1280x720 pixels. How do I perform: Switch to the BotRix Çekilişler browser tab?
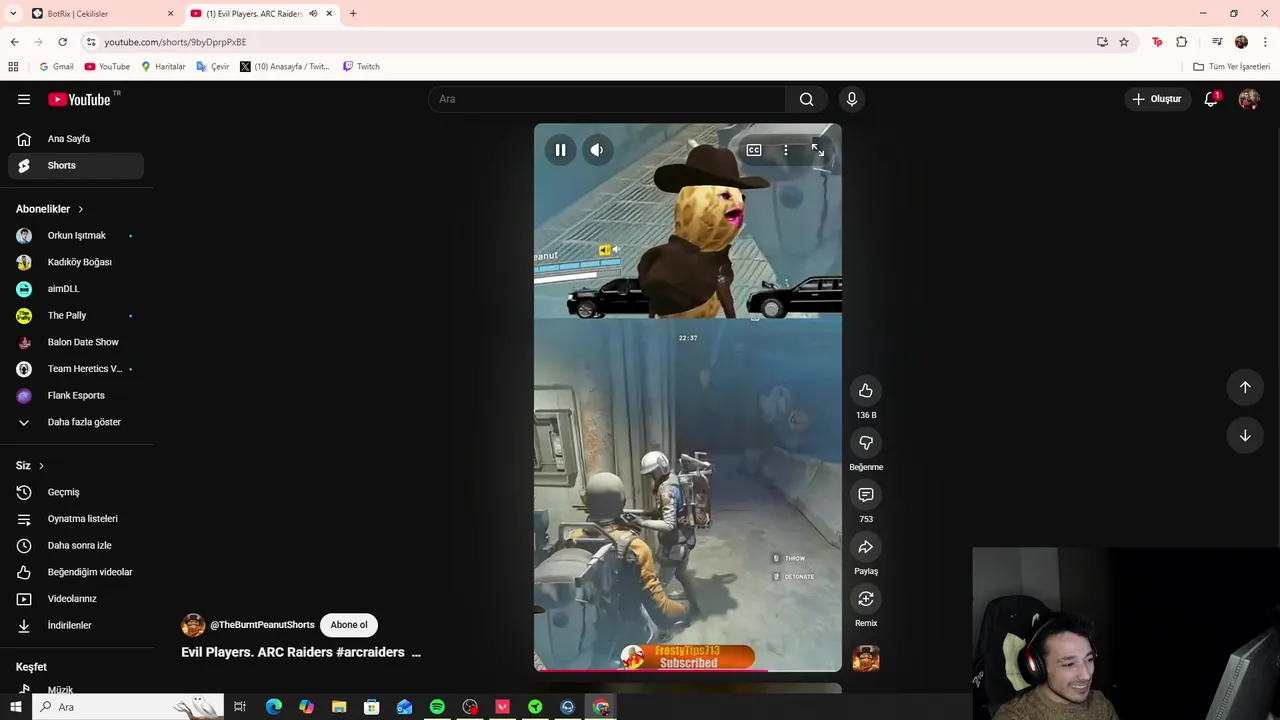click(100, 14)
